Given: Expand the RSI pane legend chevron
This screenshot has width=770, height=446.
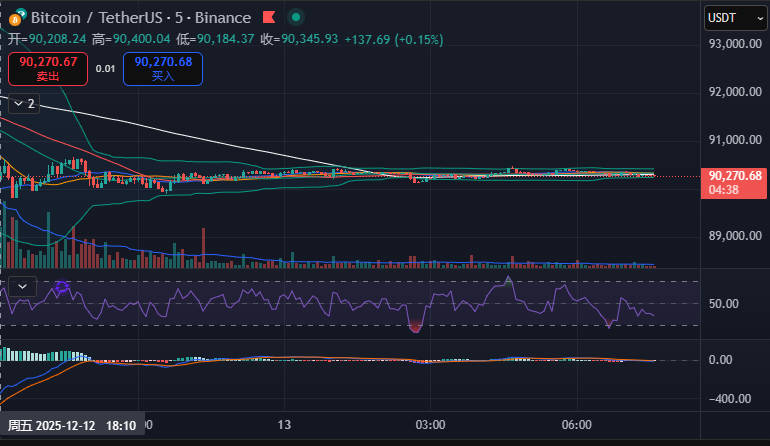Looking at the screenshot, I should coord(22,286).
